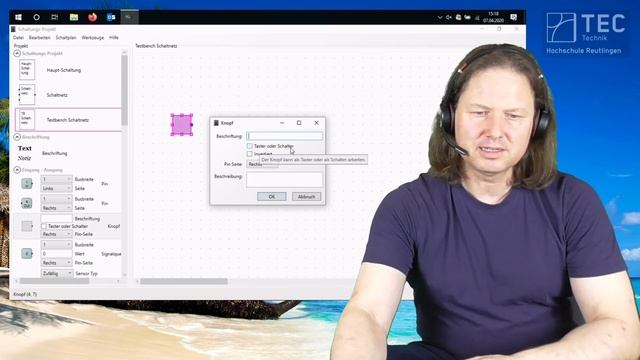Open Busbreite dropdown of output pin
Image resolution: width=640 pixels, height=360 pixels.
coord(56,199)
